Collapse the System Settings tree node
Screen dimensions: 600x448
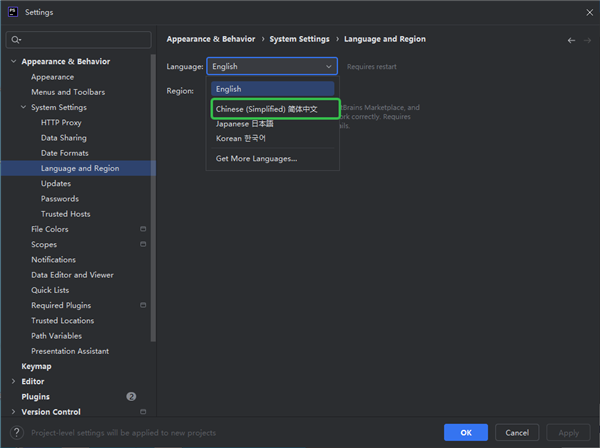[x=23, y=107]
